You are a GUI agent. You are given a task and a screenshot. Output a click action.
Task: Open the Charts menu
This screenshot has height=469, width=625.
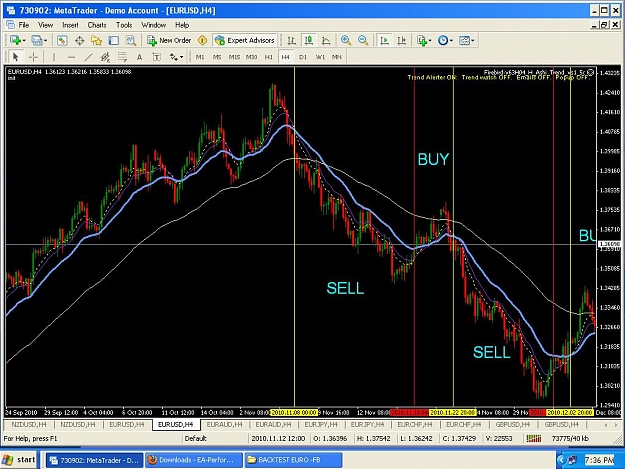coord(97,25)
